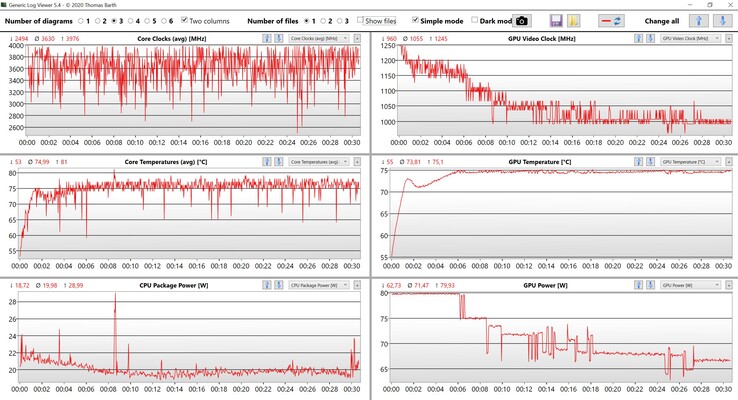Click the Core Temperatures (avg) [°C] title
The height and width of the screenshot is (400, 738).
point(166,162)
